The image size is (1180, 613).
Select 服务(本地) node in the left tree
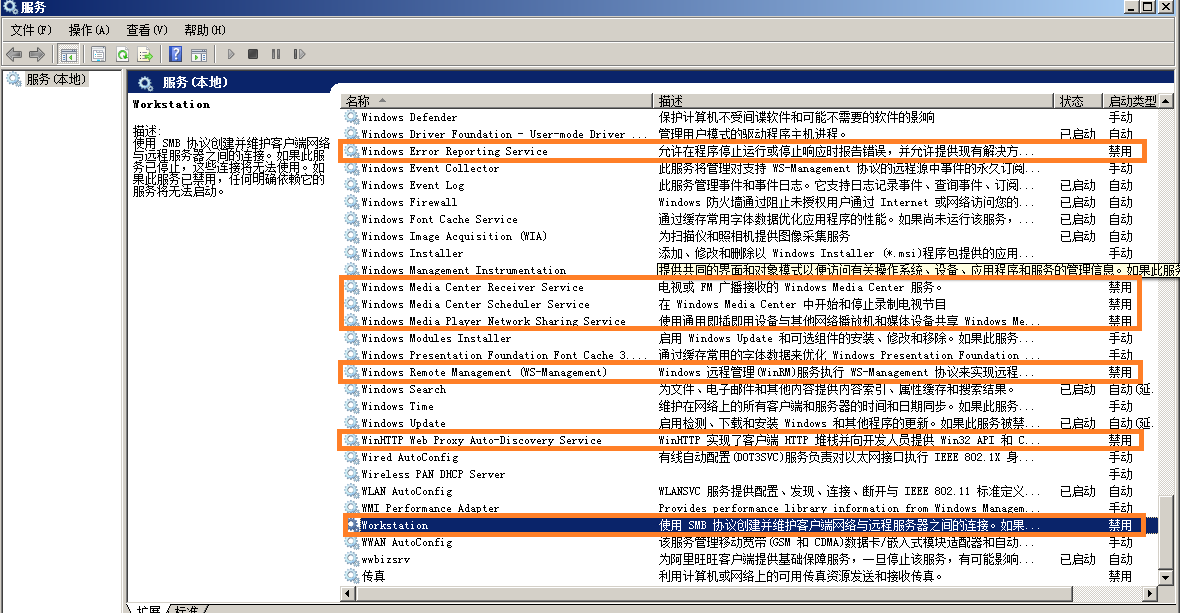(x=56, y=79)
